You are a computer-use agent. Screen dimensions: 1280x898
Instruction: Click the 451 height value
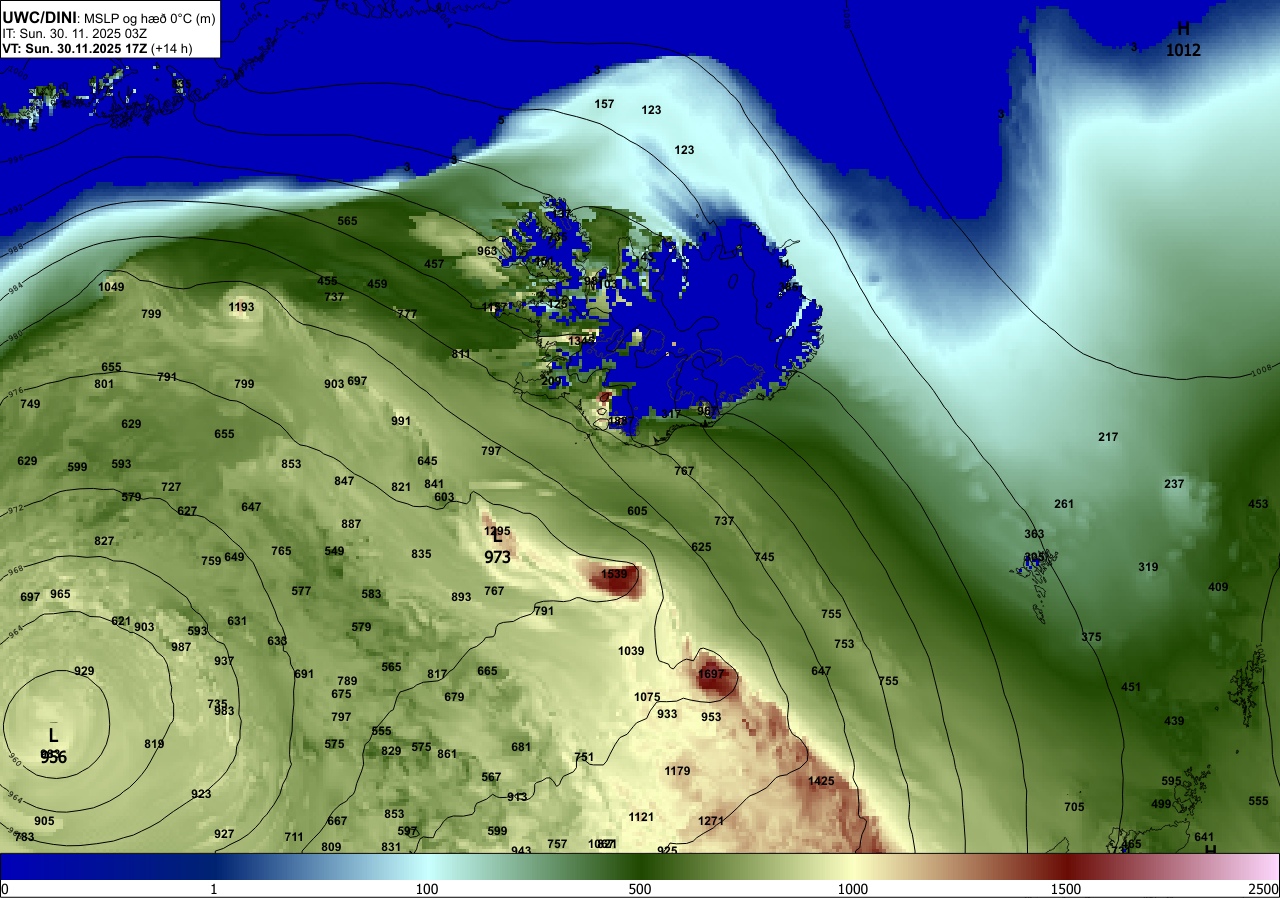click(1131, 687)
